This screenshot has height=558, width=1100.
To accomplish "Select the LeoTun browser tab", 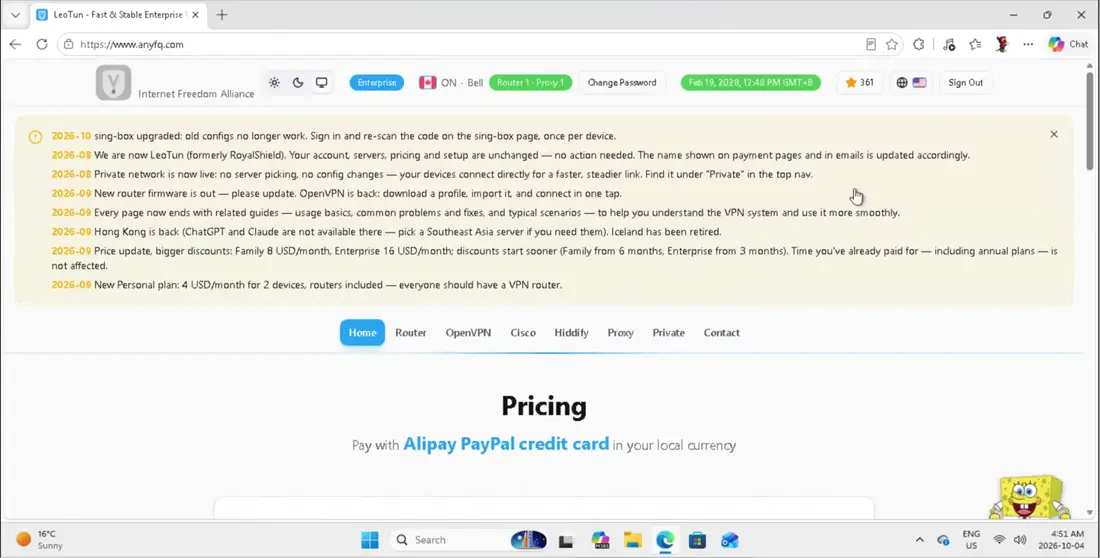I will 119,15.
